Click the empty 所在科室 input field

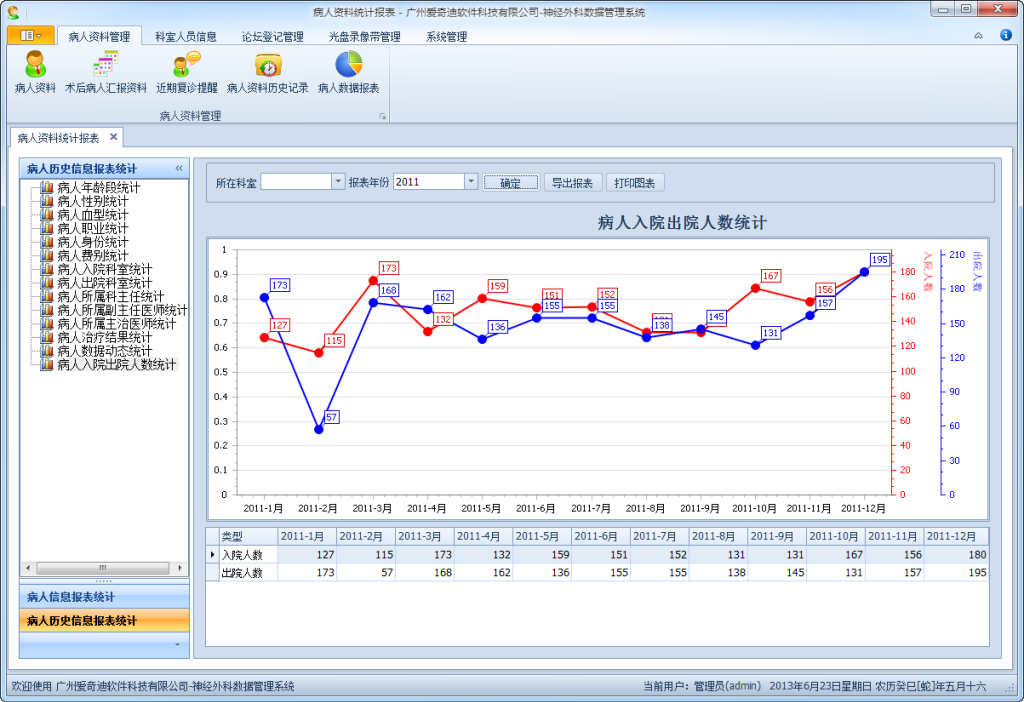tap(296, 182)
